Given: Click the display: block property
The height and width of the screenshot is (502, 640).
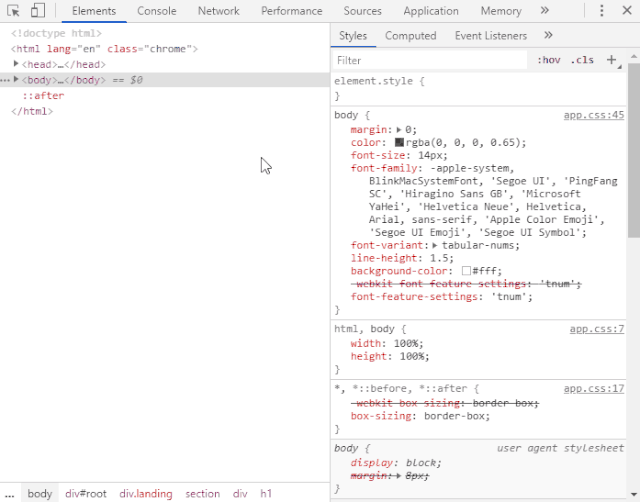Looking at the screenshot, I should (396, 463).
